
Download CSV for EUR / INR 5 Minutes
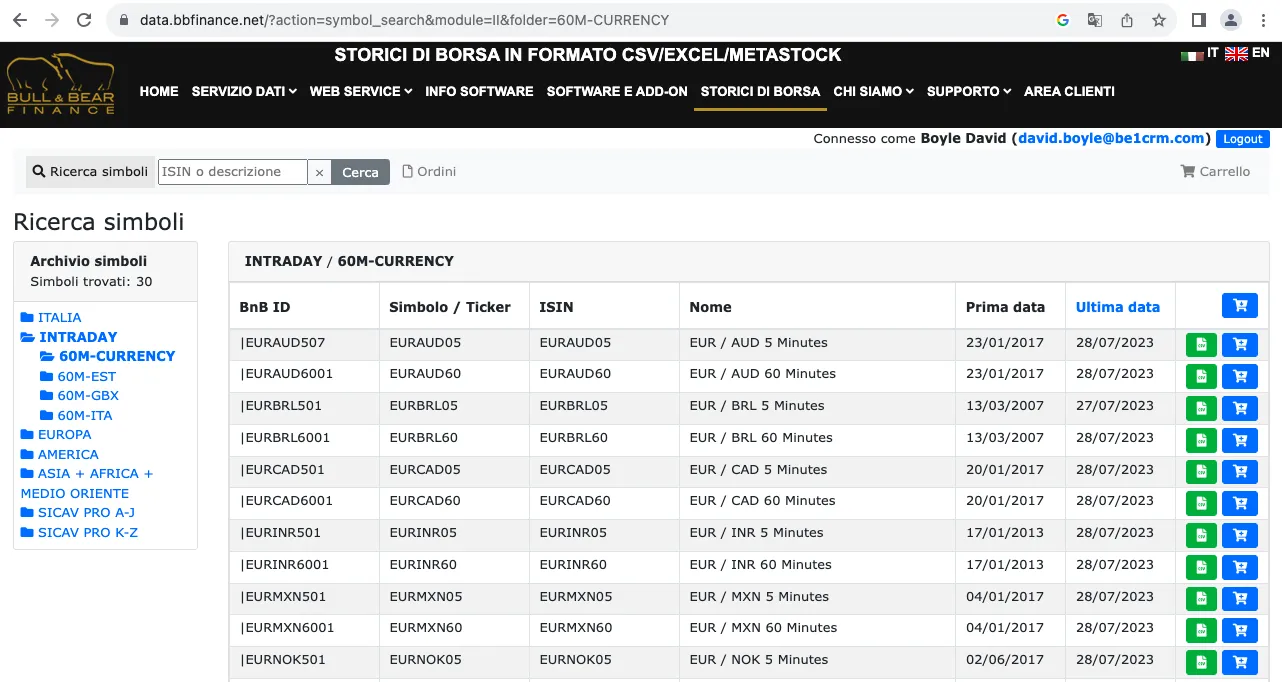pos(1201,536)
